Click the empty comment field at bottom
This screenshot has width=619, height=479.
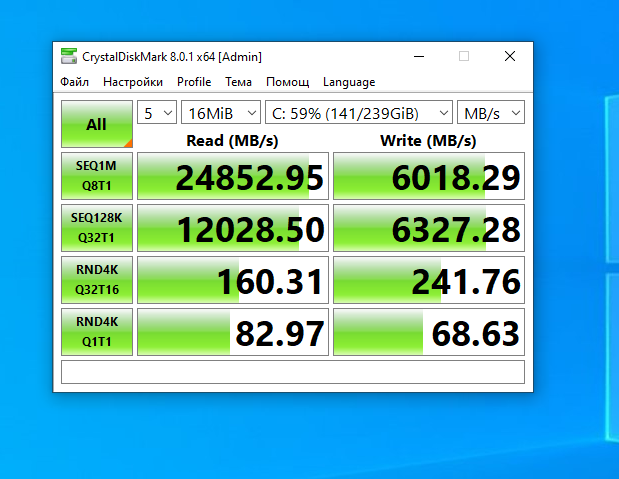pyautogui.click(x=293, y=372)
